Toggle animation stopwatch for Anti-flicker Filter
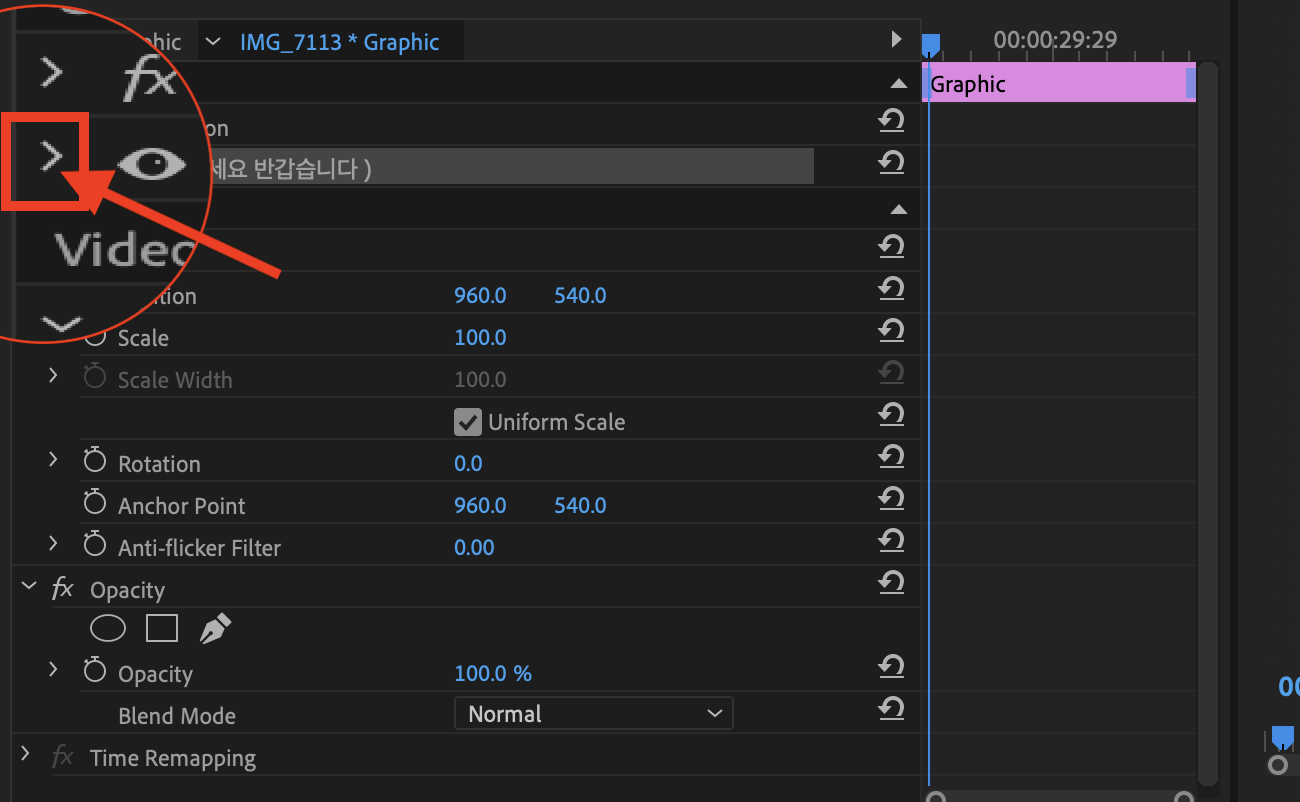 click(95, 545)
